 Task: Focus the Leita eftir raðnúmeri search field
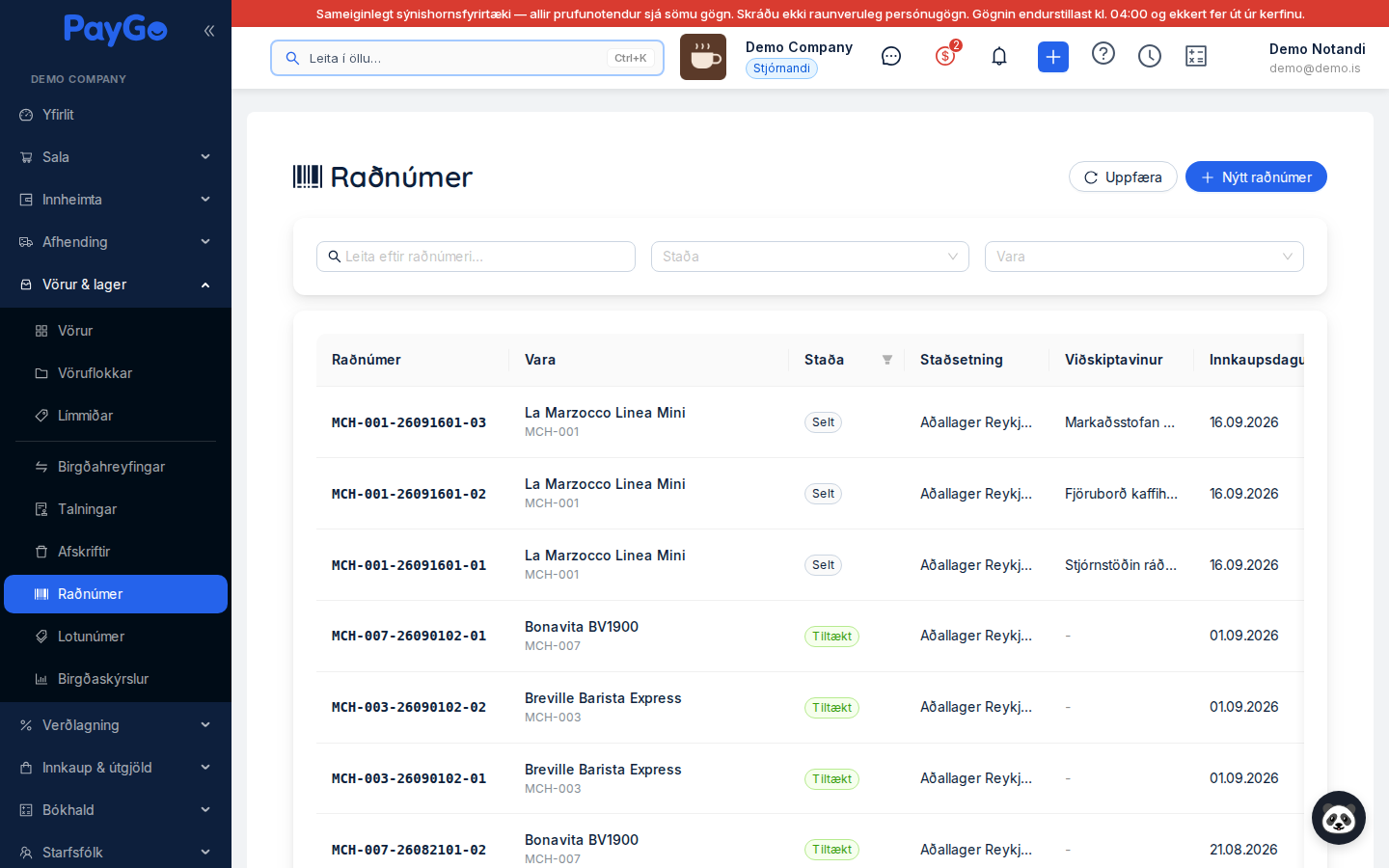coord(476,257)
